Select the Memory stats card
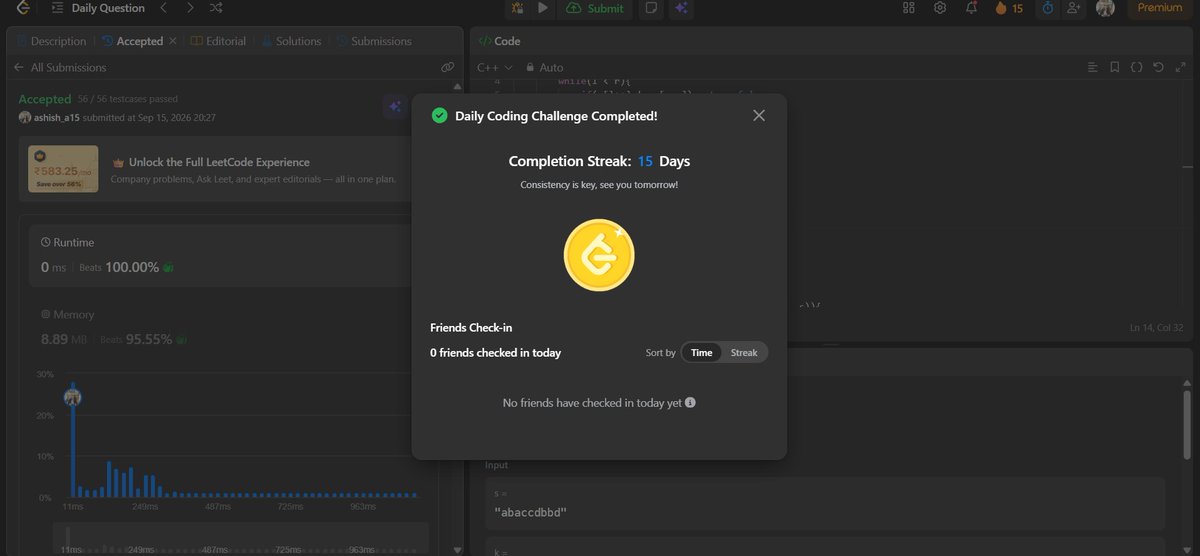This screenshot has height=556, width=1200. [220, 328]
